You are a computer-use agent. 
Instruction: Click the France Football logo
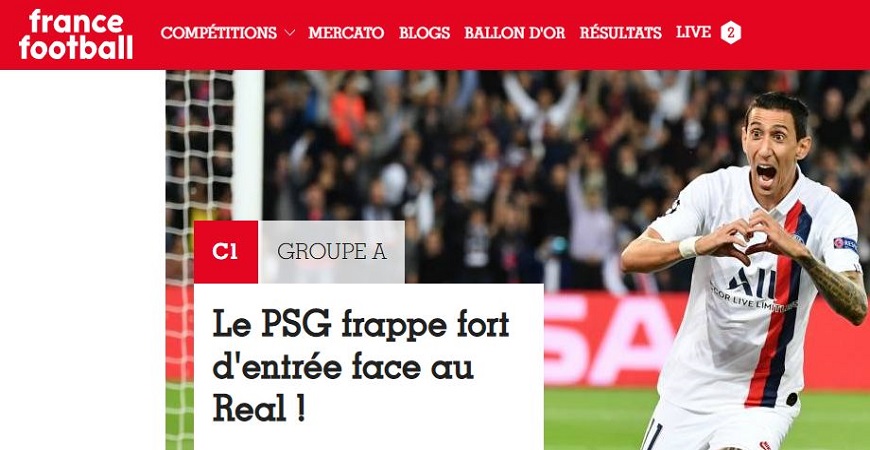pos(76,34)
